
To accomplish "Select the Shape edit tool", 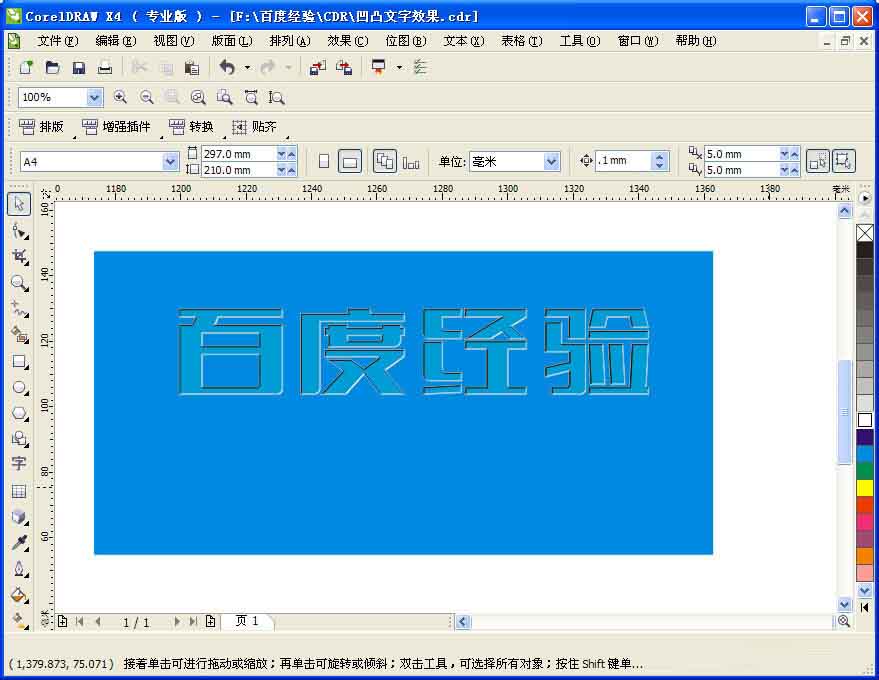I will (x=19, y=230).
